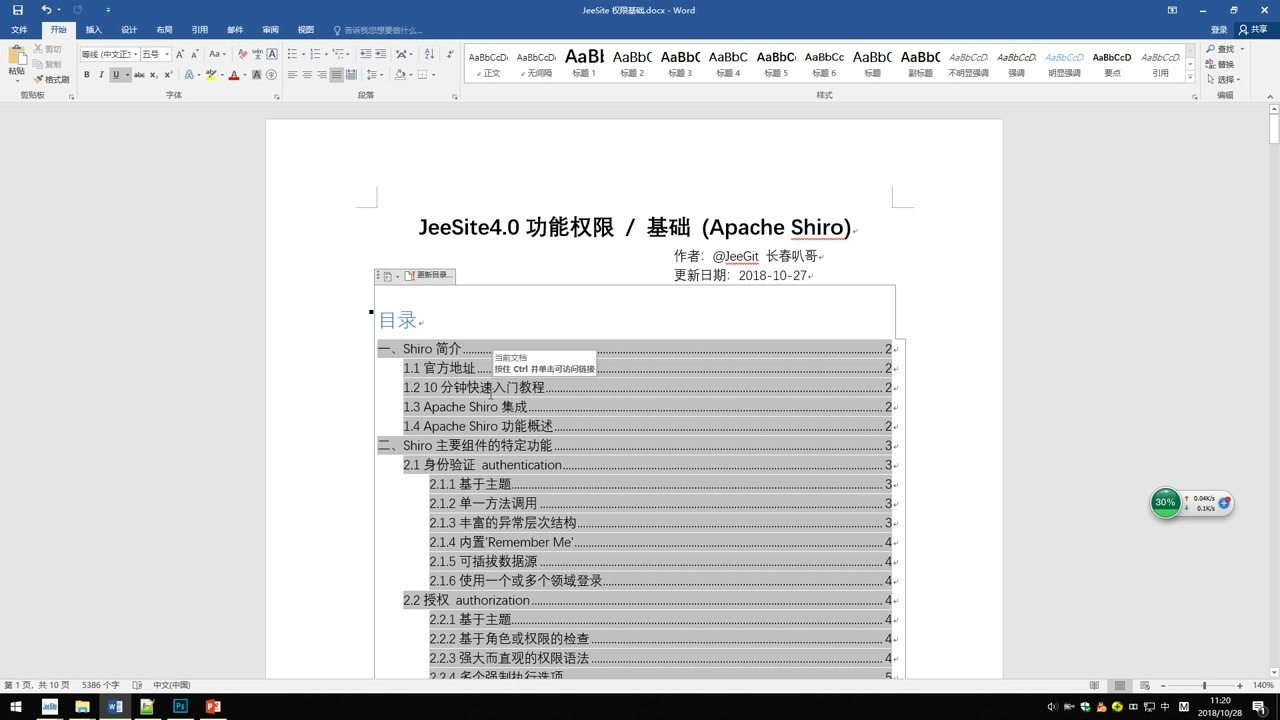Viewport: 1280px width, 720px height.
Task: Switch to the 审阅 (Review) tab
Action: point(270,30)
